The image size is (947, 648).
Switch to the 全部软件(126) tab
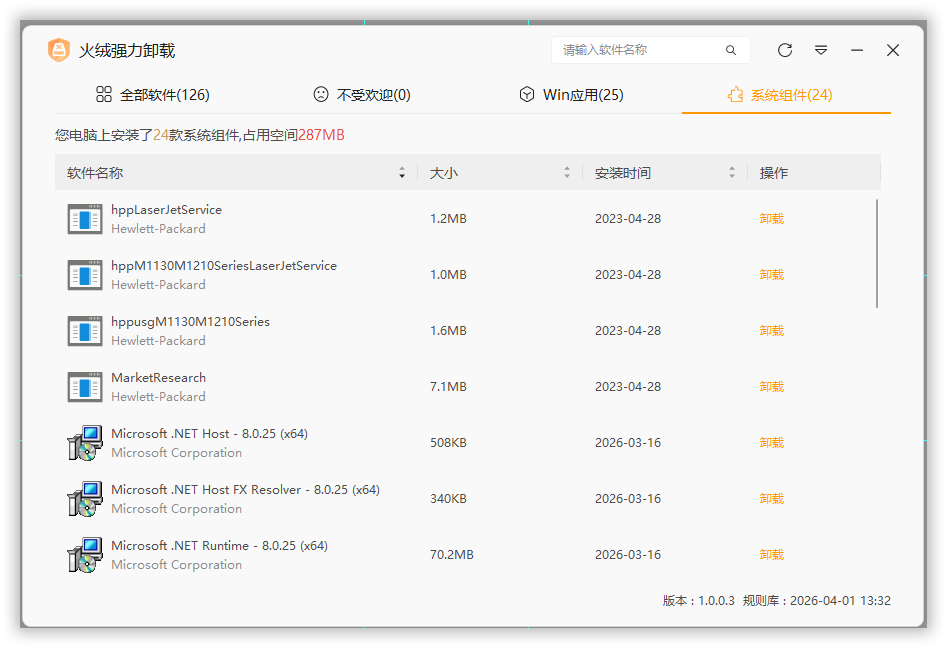pyautogui.click(x=152, y=95)
